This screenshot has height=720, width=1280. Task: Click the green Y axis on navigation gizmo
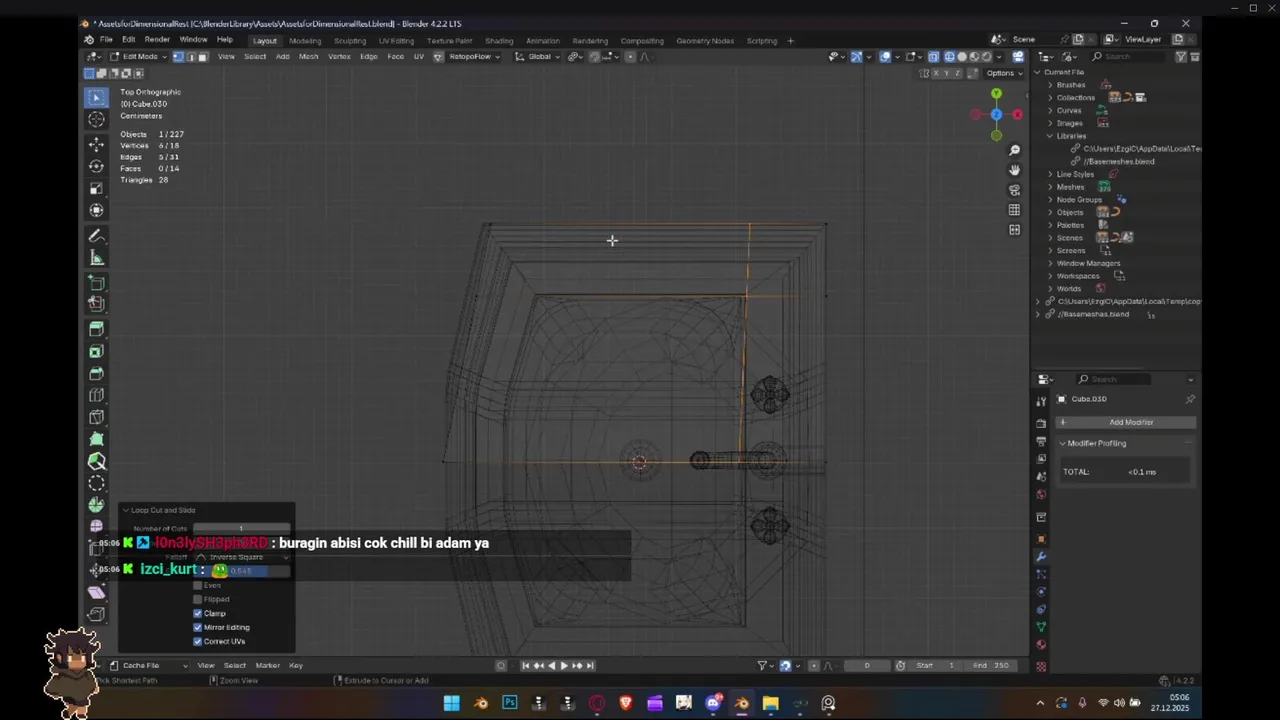(996, 93)
